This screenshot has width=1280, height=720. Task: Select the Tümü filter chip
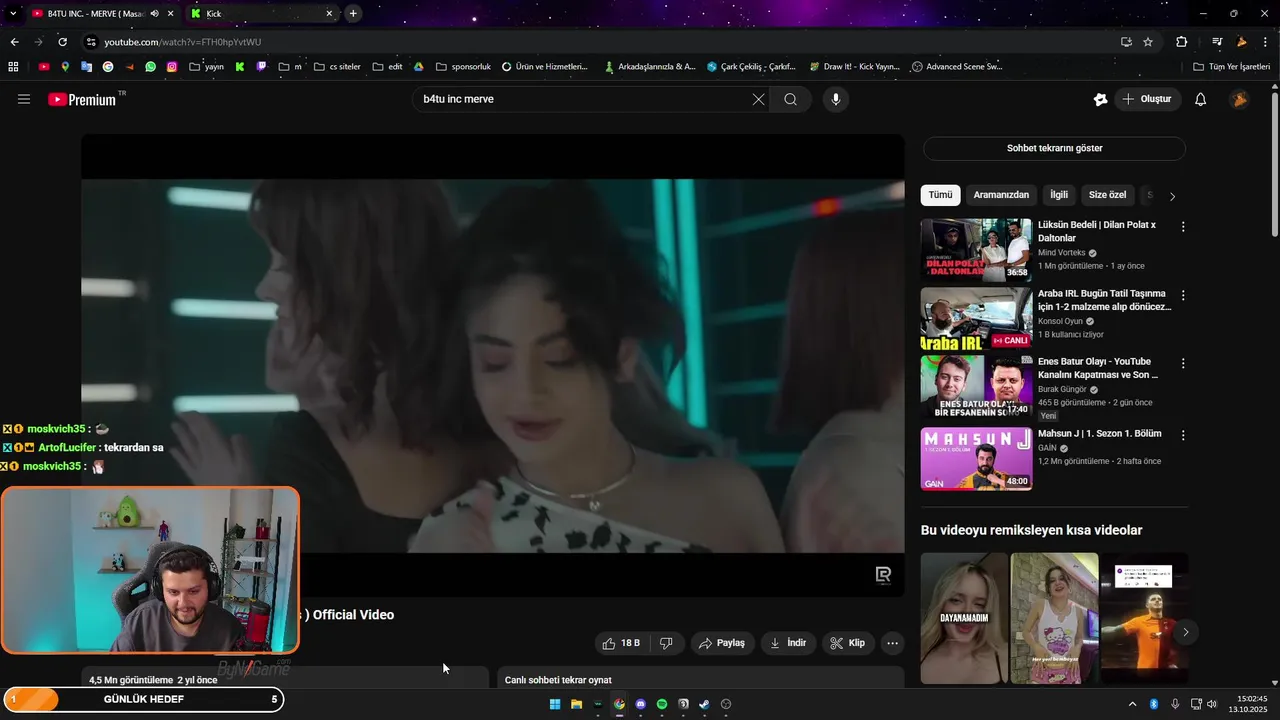click(x=941, y=195)
